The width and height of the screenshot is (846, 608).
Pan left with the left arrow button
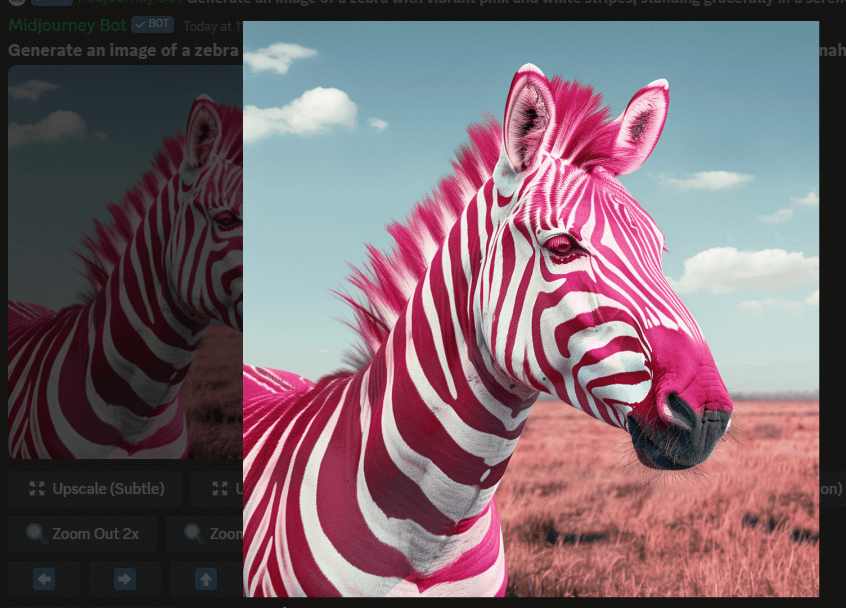click(x=44, y=579)
